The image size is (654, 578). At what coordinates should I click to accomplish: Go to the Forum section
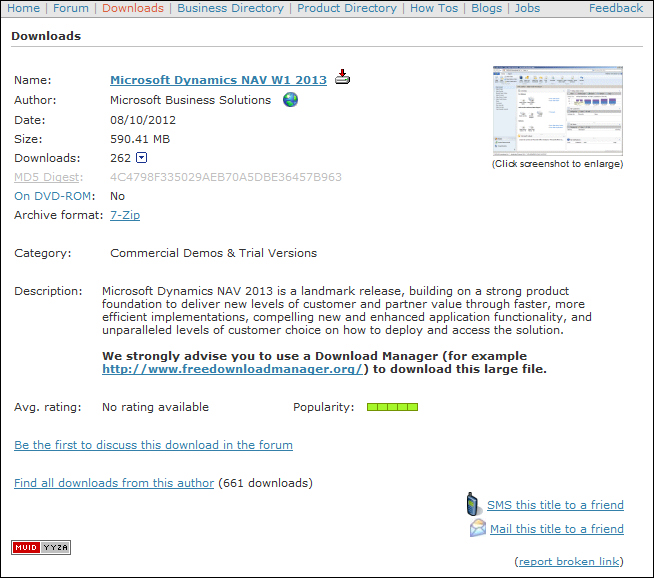click(71, 8)
